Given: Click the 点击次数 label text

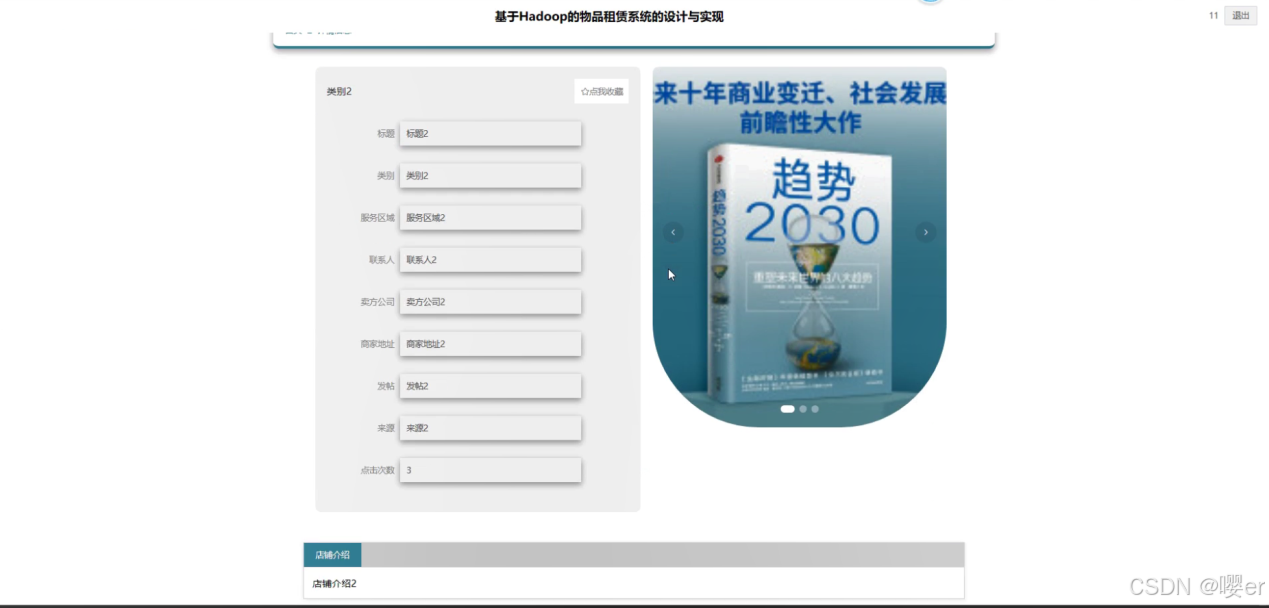Looking at the screenshot, I should (378, 469).
